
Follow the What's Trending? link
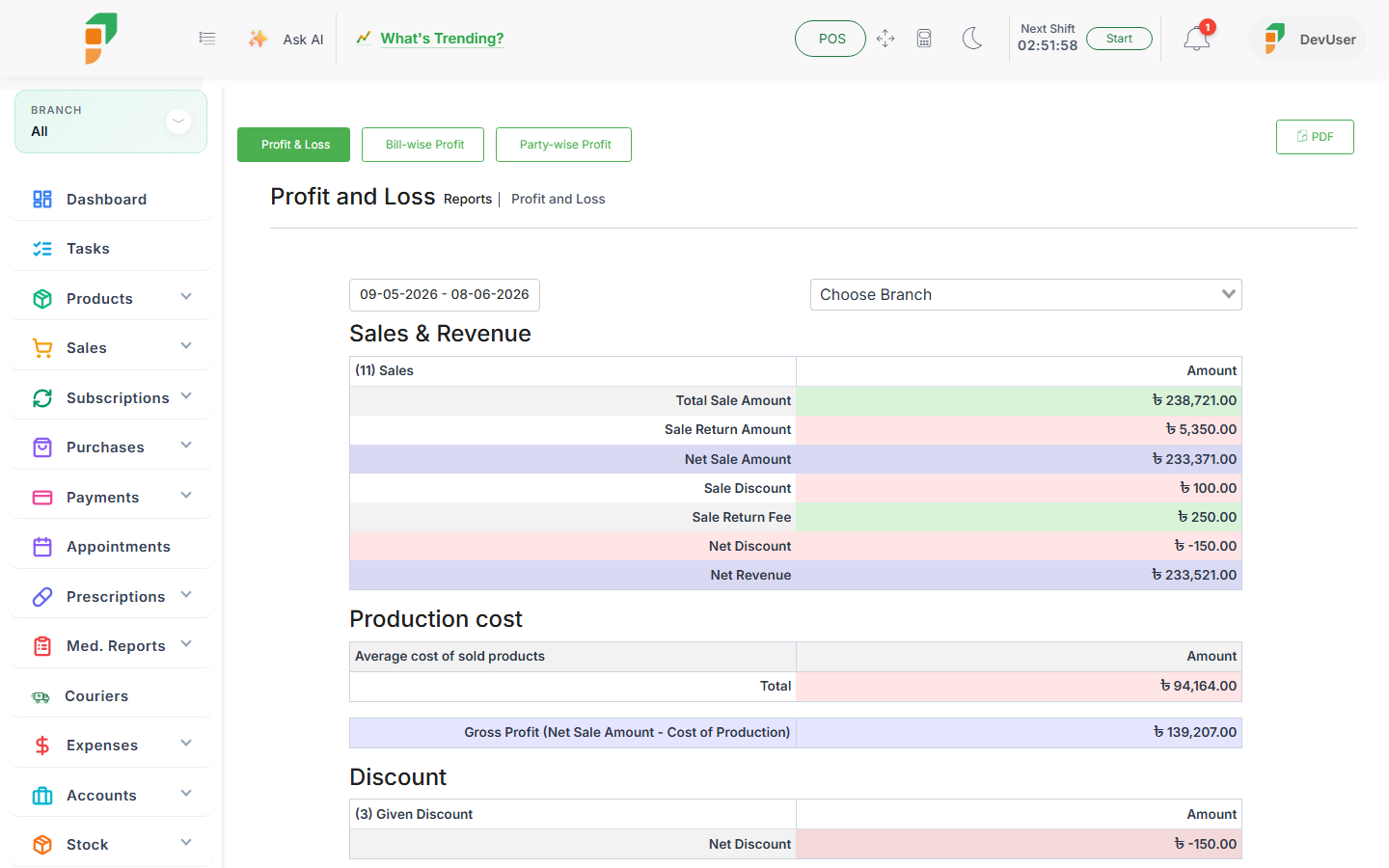point(442,39)
